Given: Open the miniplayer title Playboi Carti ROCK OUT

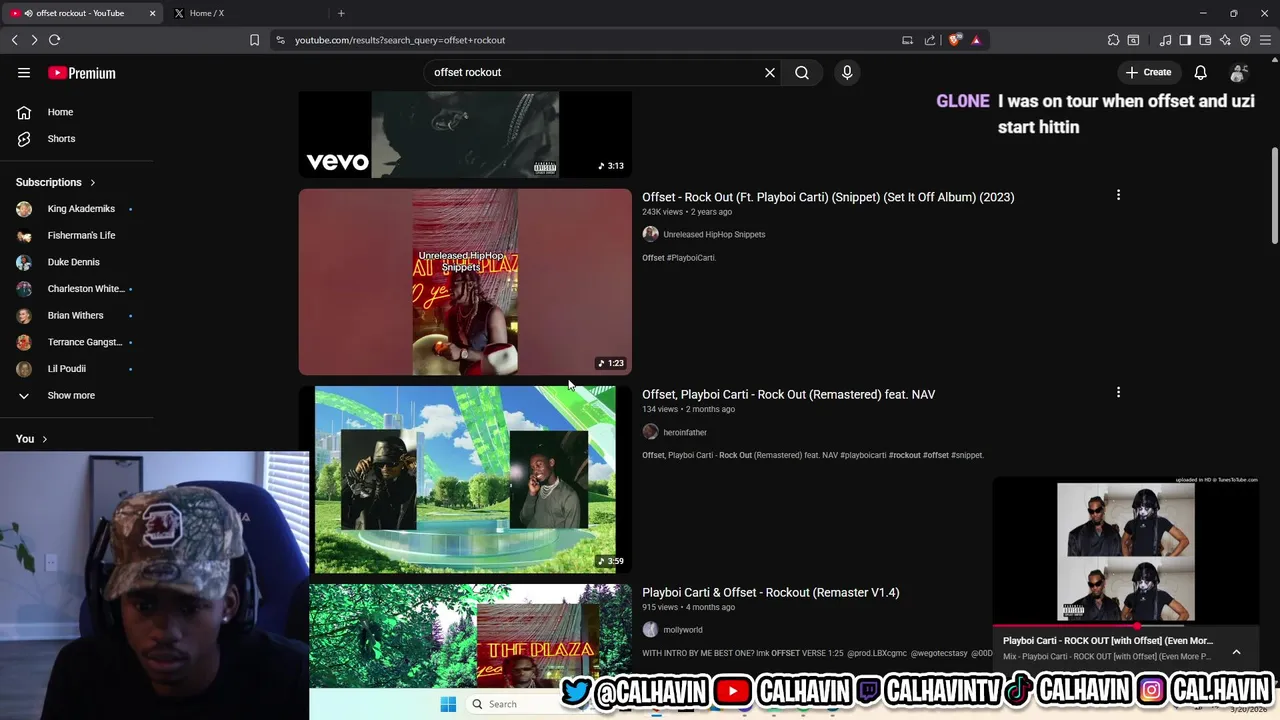Looking at the screenshot, I should point(1108,641).
